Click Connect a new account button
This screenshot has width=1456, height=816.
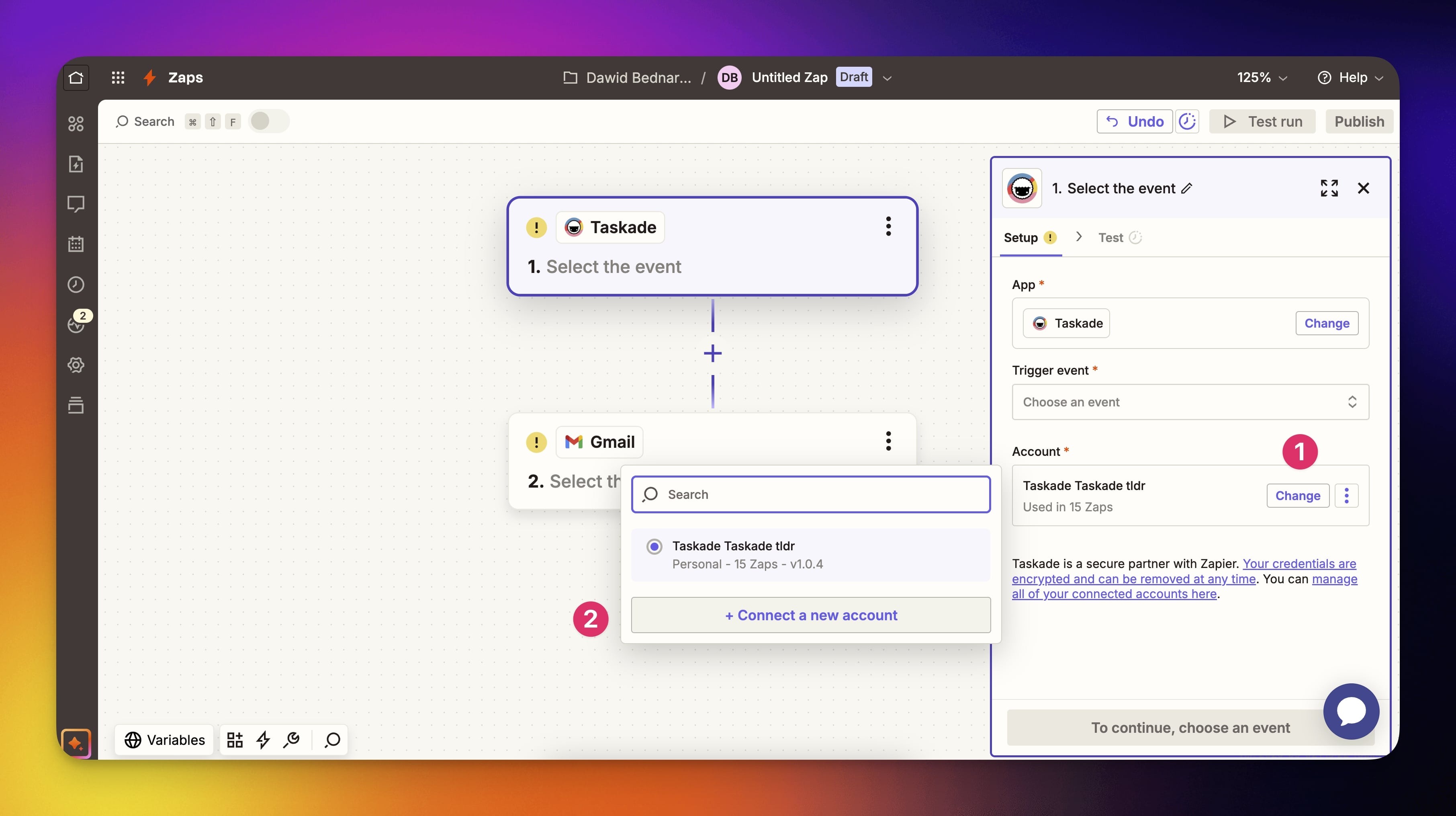tap(810, 615)
